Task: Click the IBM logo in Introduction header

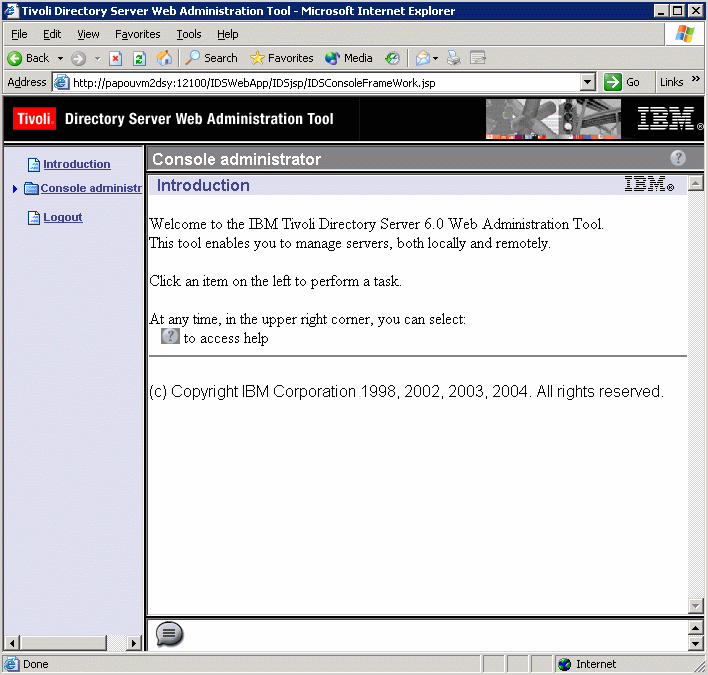Action: tap(649, 184)
